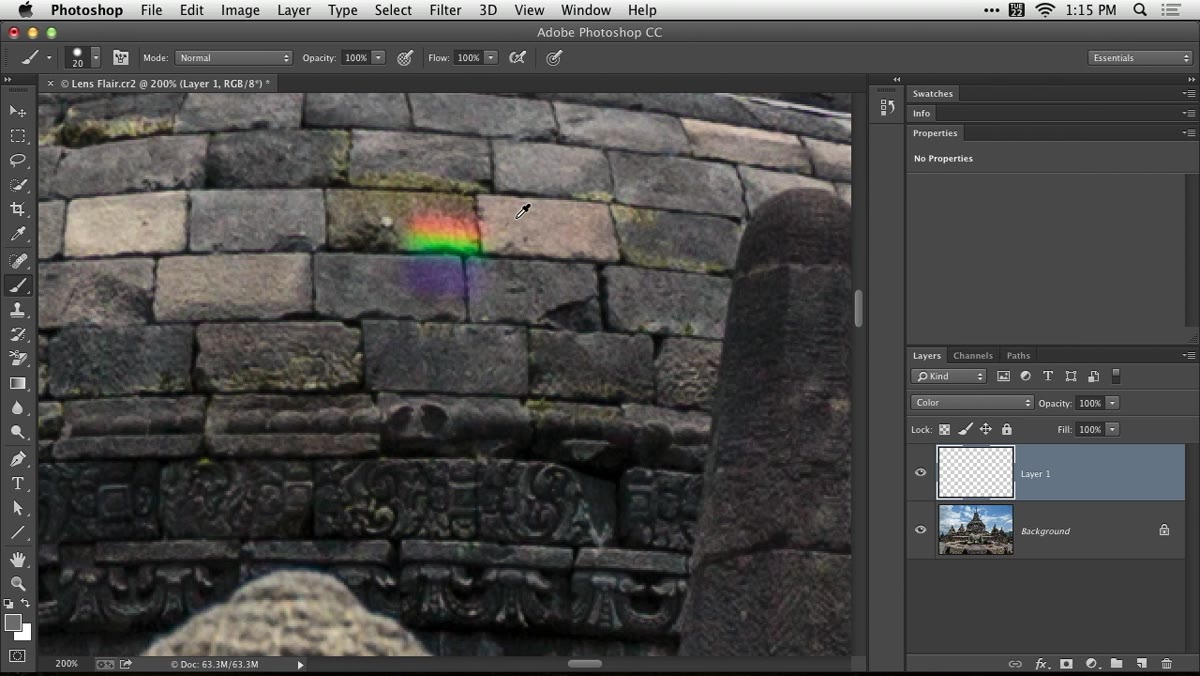Toggle lock image pixels
1200x676 pixels.
click(x=965, y=429)
